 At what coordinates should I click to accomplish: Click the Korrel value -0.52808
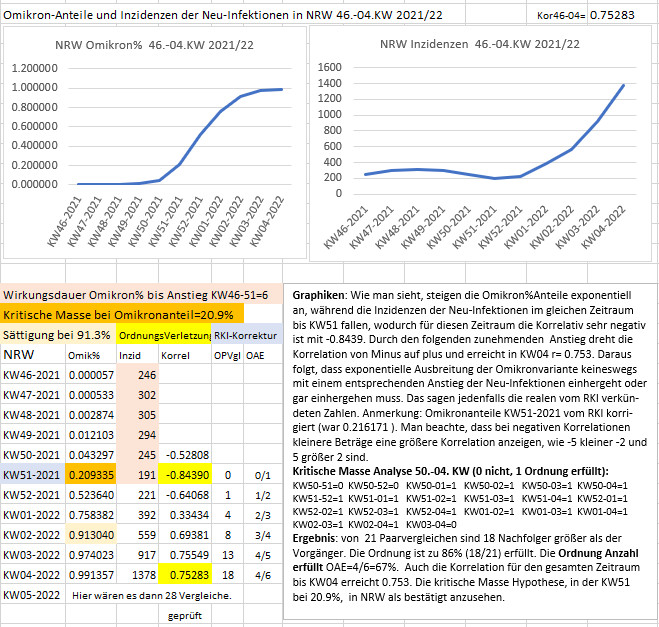[x=185, y=455]
